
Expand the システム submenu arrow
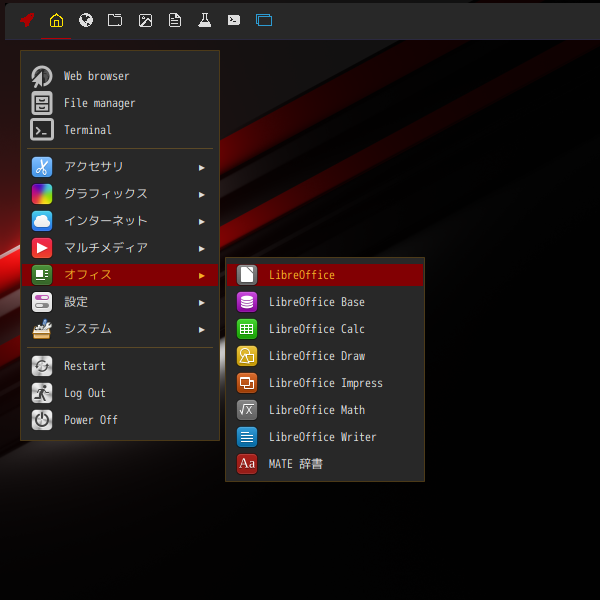[202, 329]
